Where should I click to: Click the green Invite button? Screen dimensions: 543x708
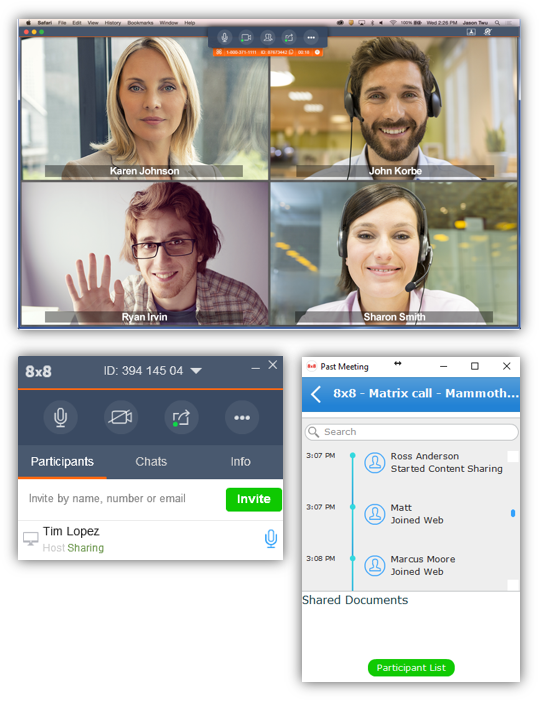pos(254,499)
